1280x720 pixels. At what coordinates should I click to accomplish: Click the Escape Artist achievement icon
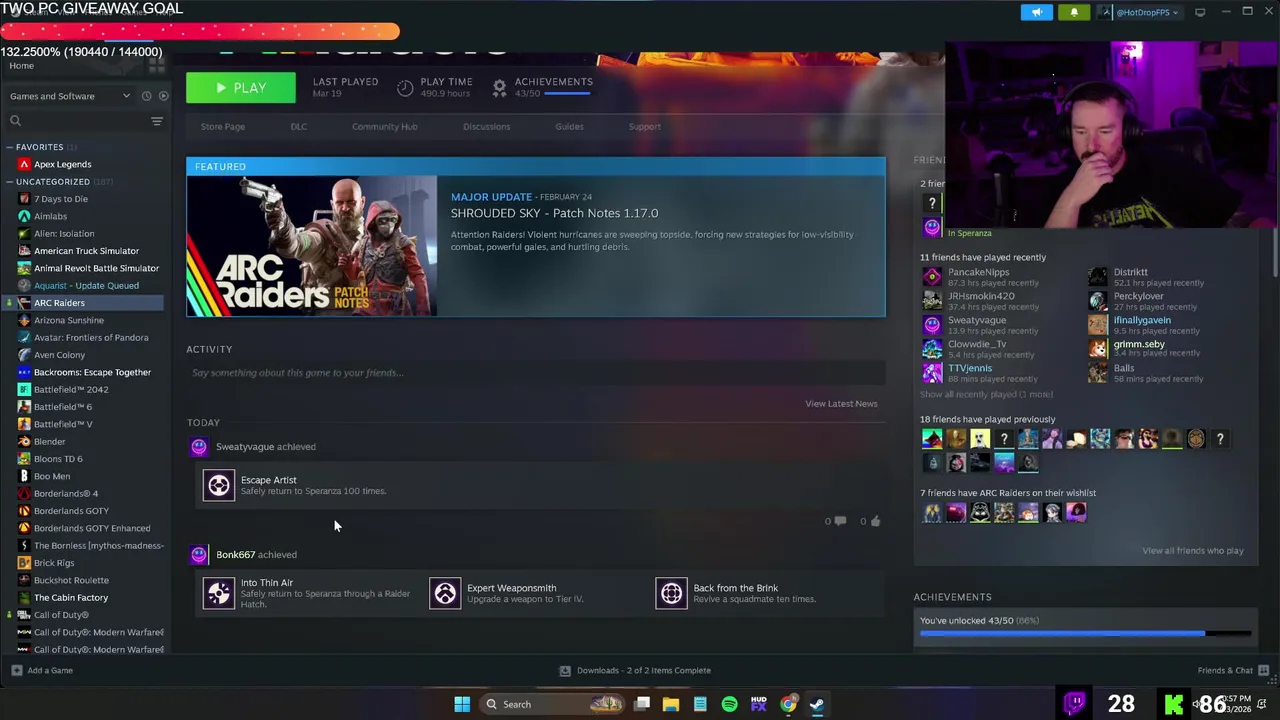tap(219, 485)
